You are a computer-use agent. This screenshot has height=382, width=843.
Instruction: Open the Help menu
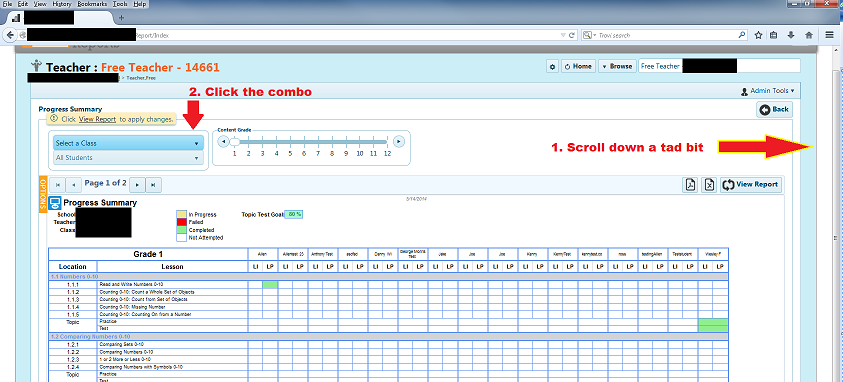coord(140,4)
